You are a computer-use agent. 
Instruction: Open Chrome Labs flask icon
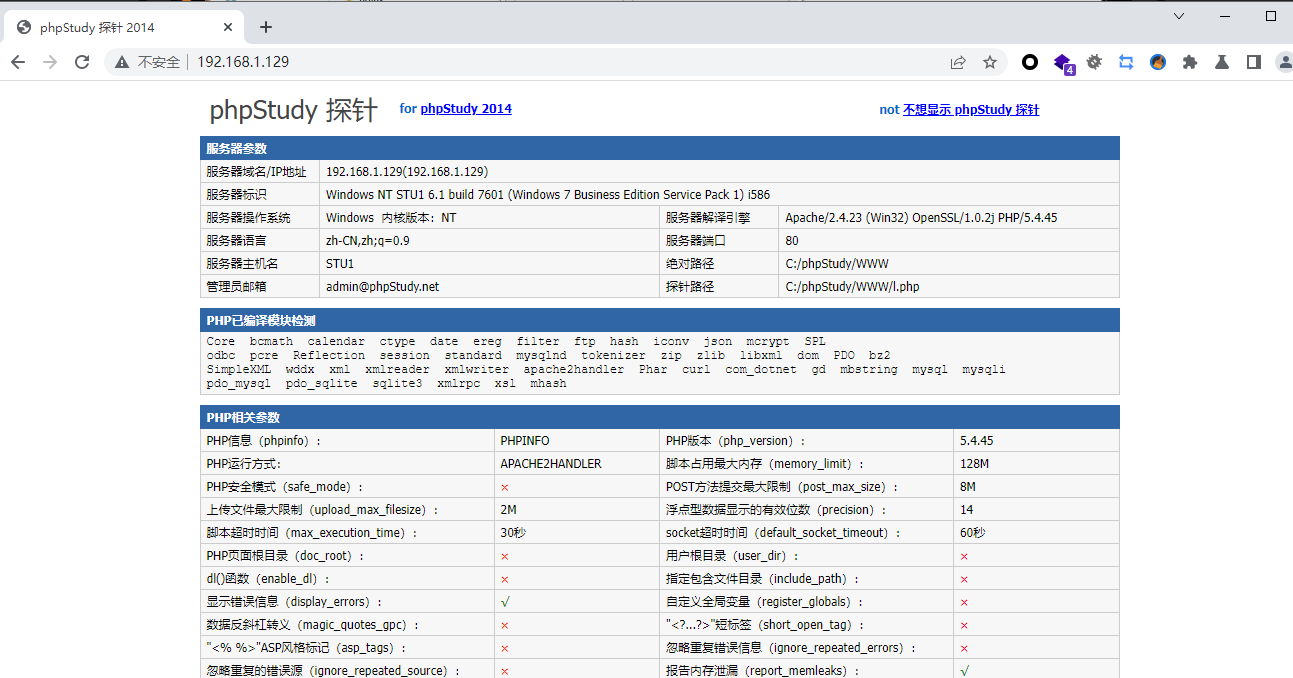(1222, 62)
